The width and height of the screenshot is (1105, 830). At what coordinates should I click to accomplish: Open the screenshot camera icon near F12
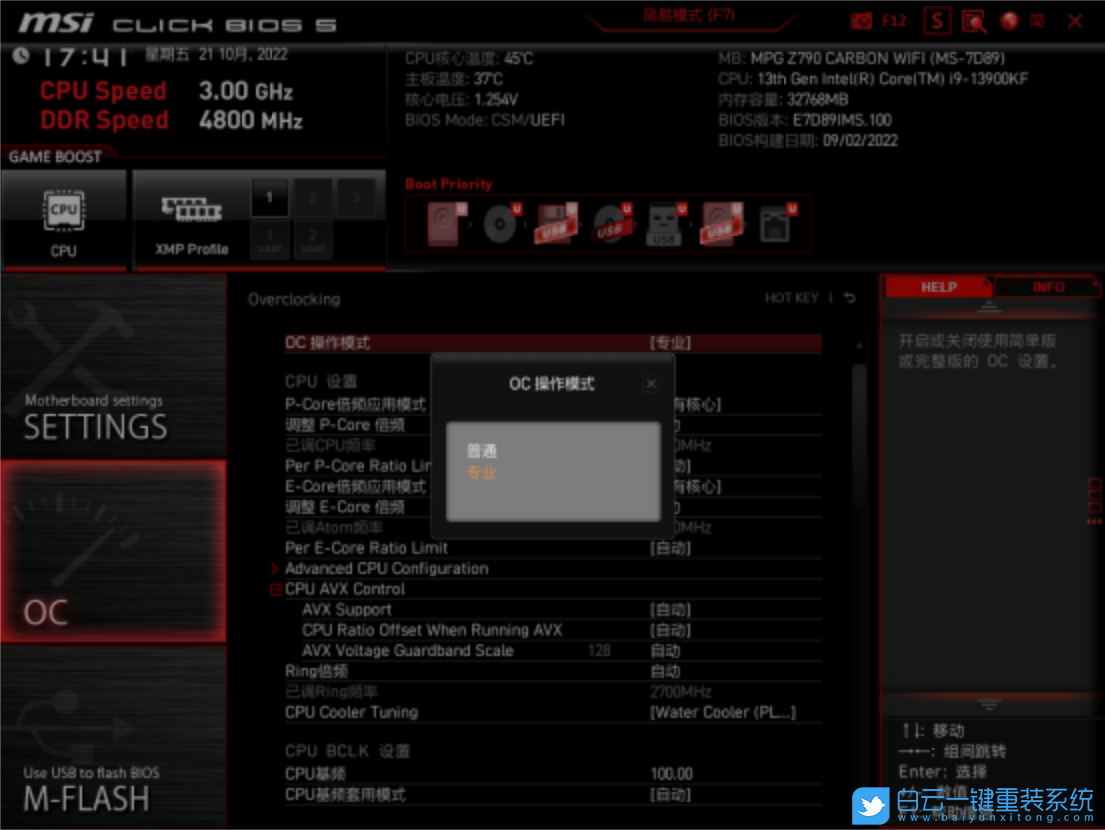862,20
